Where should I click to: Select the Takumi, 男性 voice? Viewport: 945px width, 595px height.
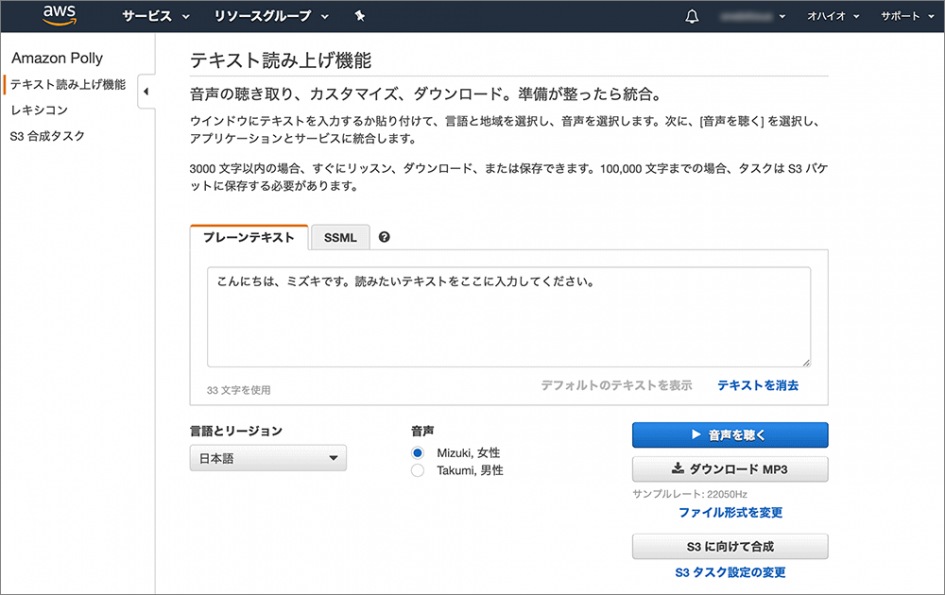(x=417, y=470)
